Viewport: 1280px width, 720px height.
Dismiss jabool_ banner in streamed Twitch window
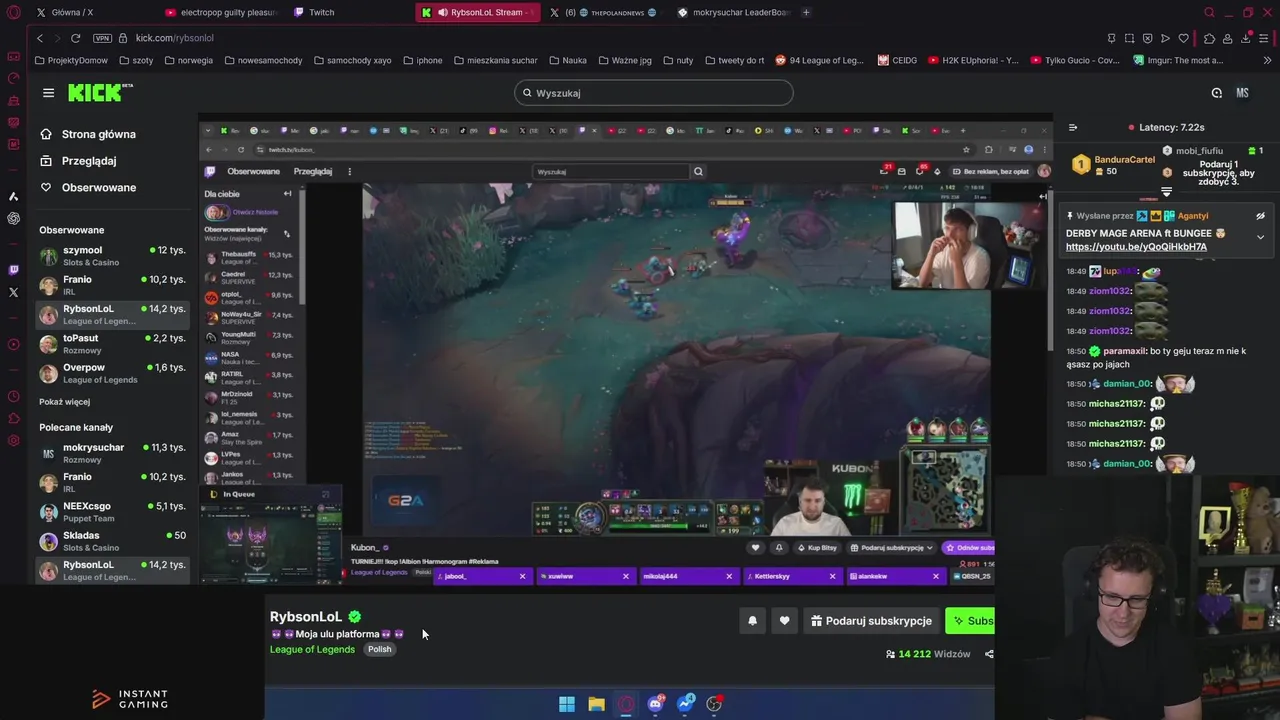point(522,576)
